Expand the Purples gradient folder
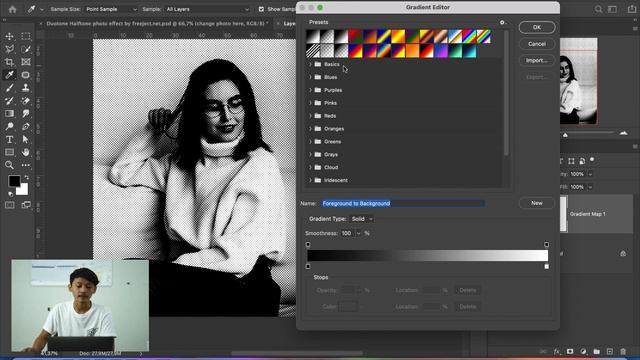Screen dimensions: 640x360 click(310, 90)
